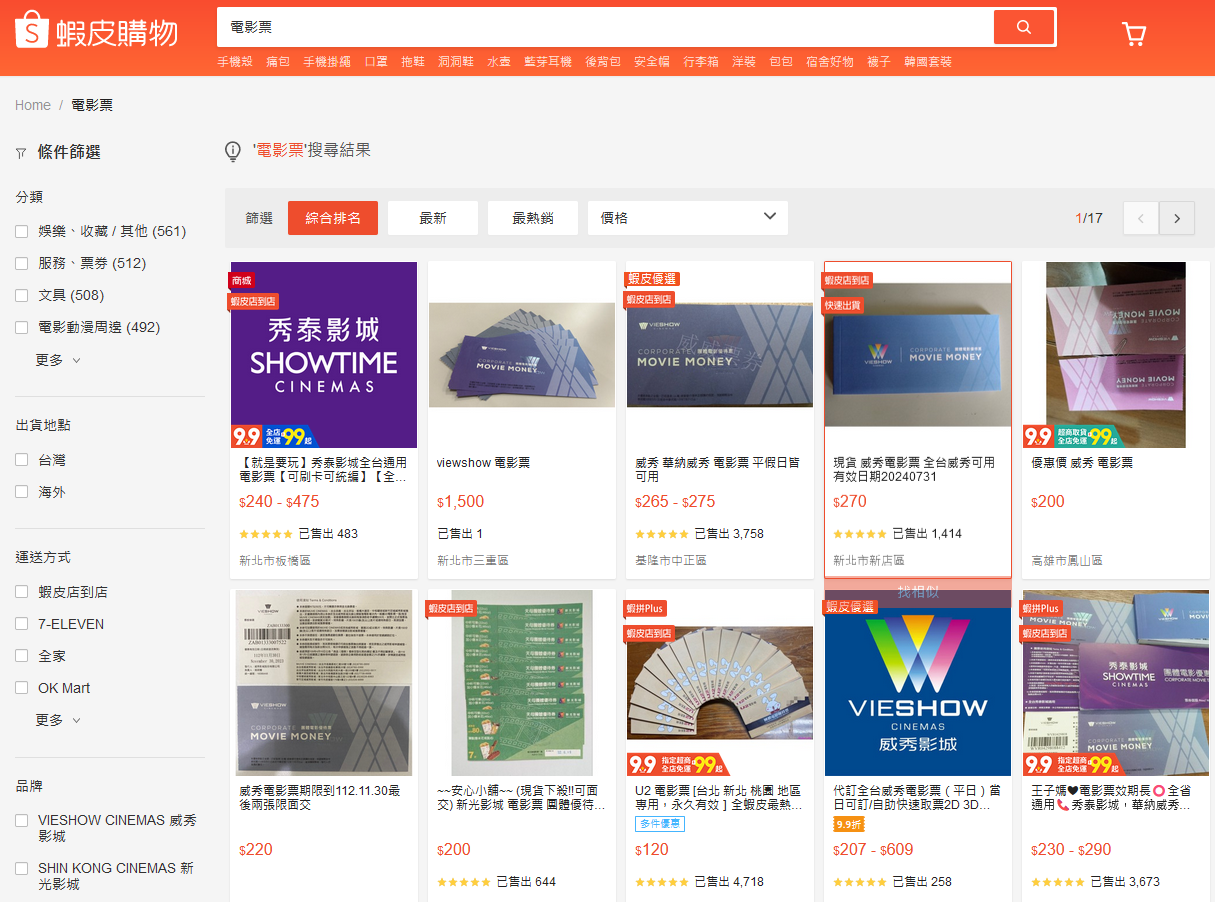
Task: Click the 現貨 威秀電影票 全台威秀可用 title
Action: pyautogui.click(x=914, y=470)
